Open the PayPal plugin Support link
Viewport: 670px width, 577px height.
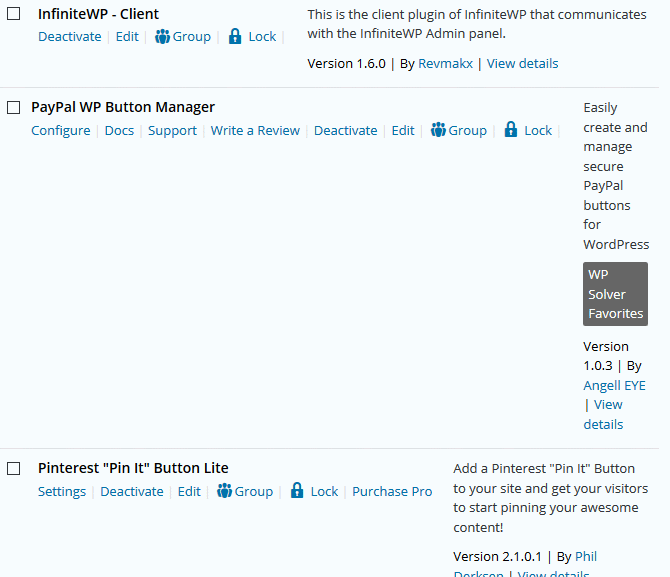(172, 130)
